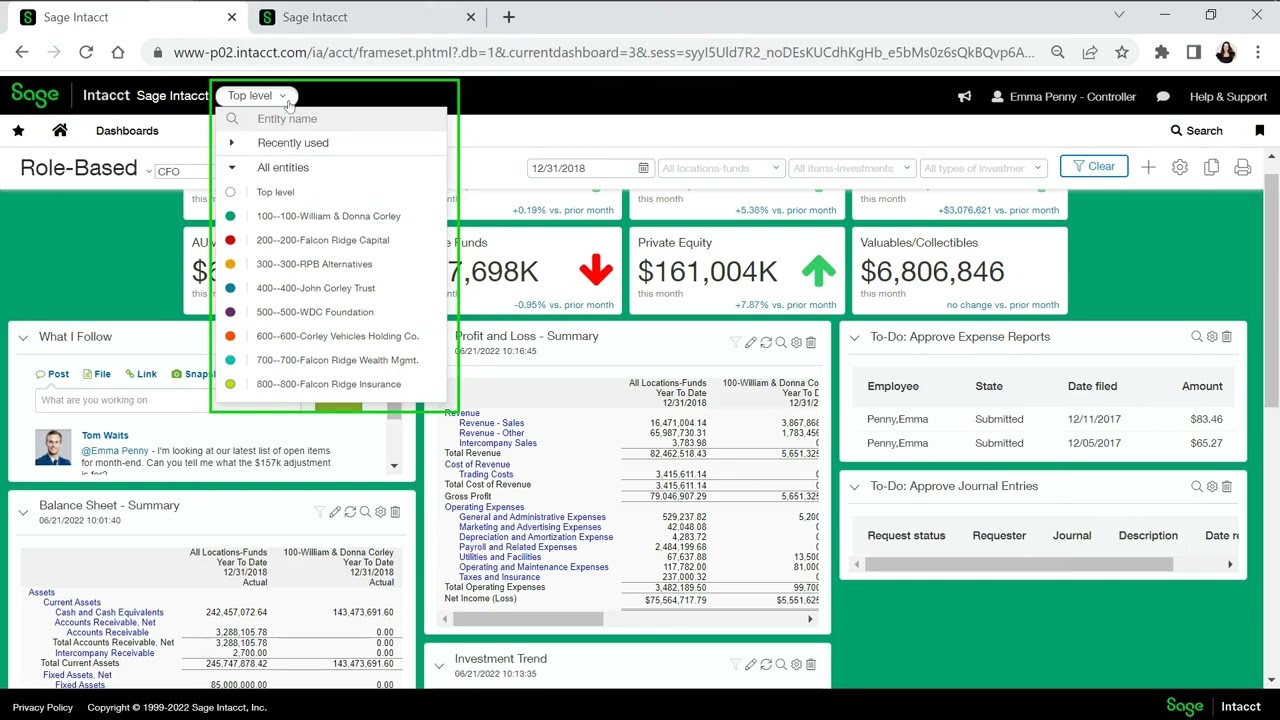Screen dimensions: 1280x720
Task: Choose entity 100-William & Donna Corley
Action: coord(330,216)
